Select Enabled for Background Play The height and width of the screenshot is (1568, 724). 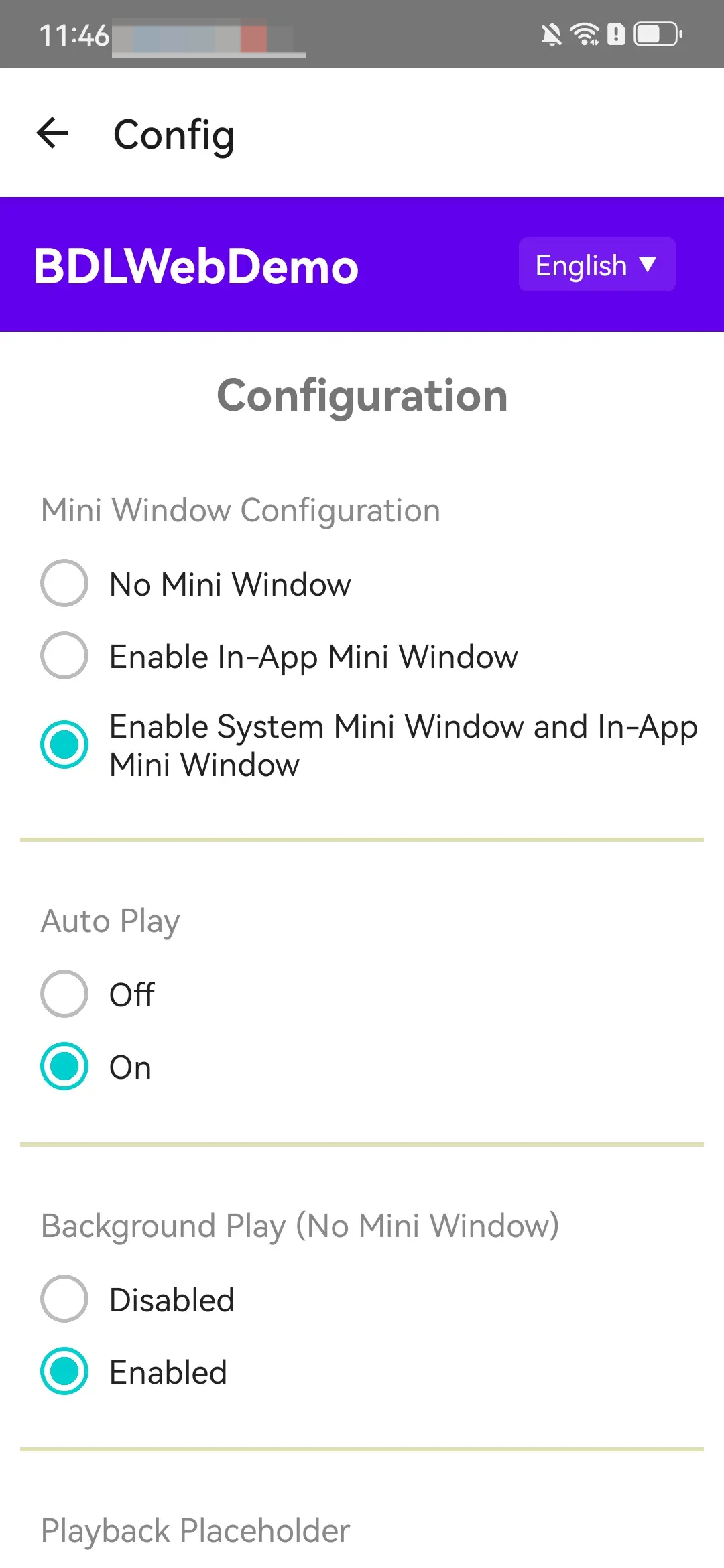[x=64, y=1371]
